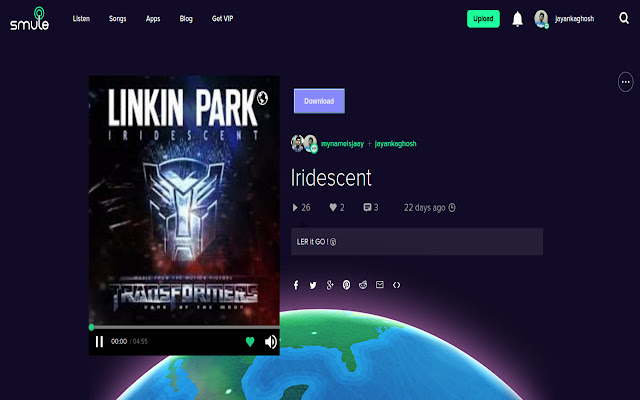Click the green Upload button
This screenshot has height=400, width=640.
click(483, 19)
